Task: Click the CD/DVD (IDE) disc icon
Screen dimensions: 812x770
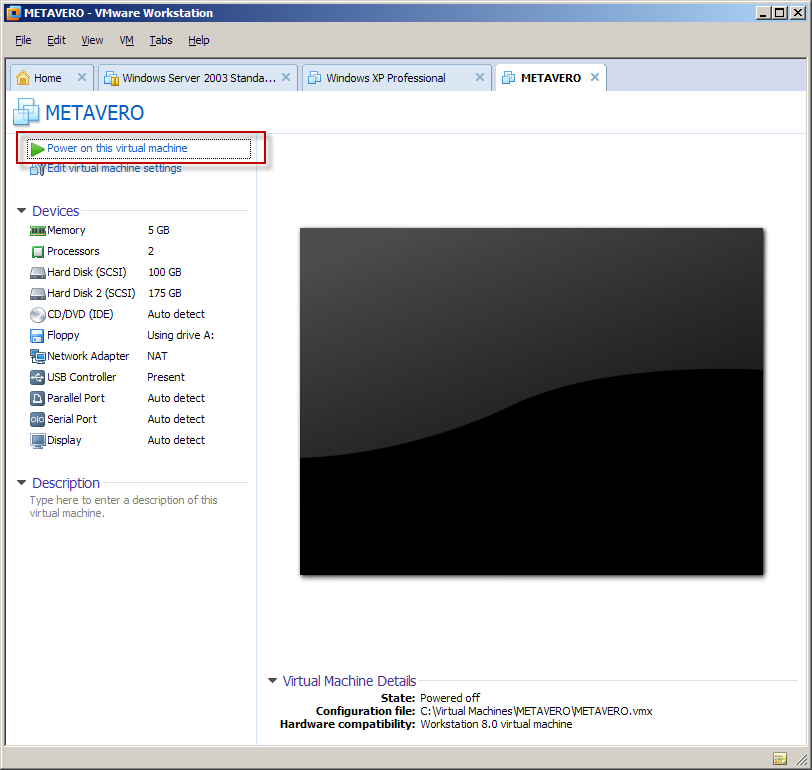Action: 37,315
